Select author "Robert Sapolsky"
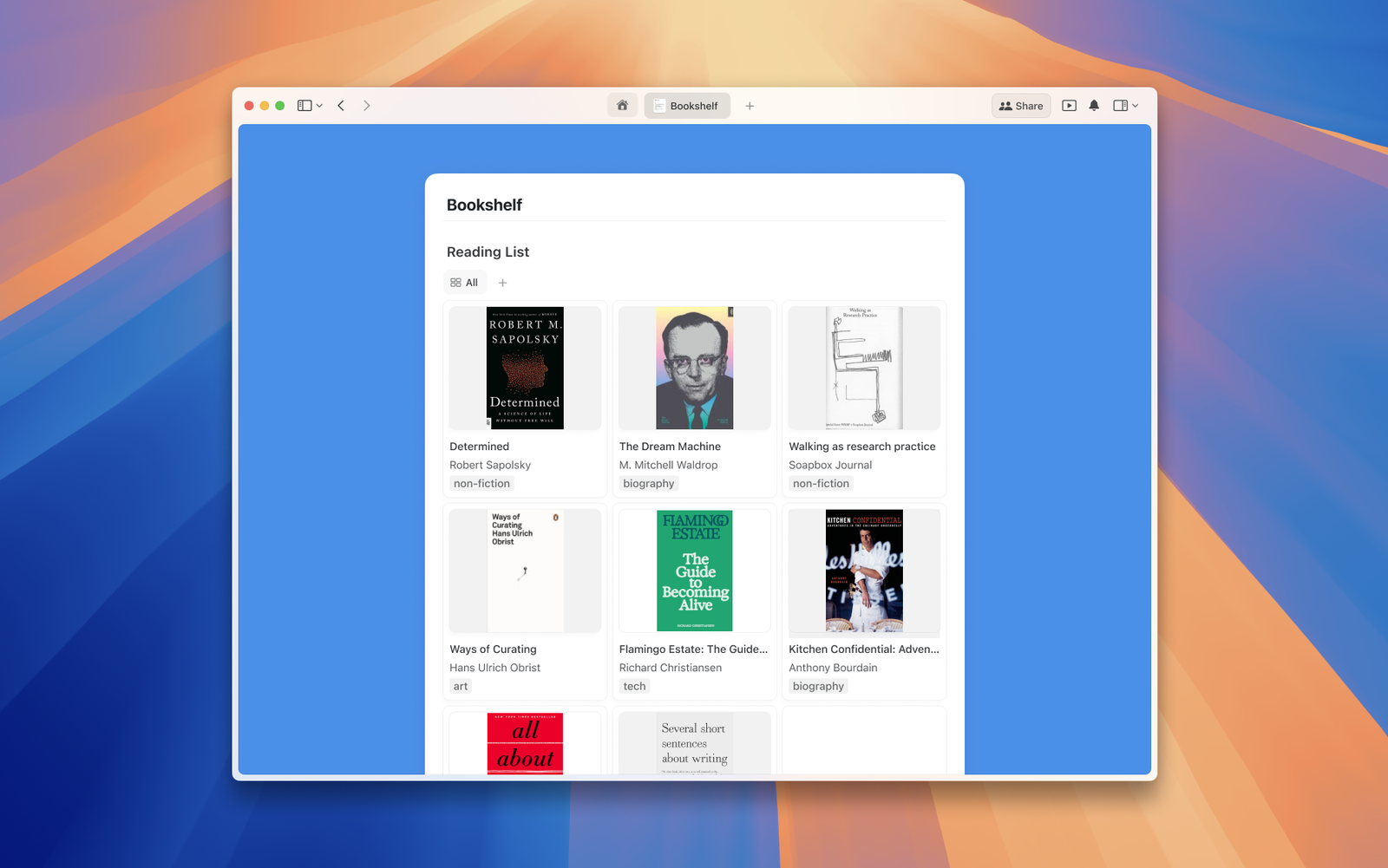This screenshot has height=868, width=1388. (490, 466)
